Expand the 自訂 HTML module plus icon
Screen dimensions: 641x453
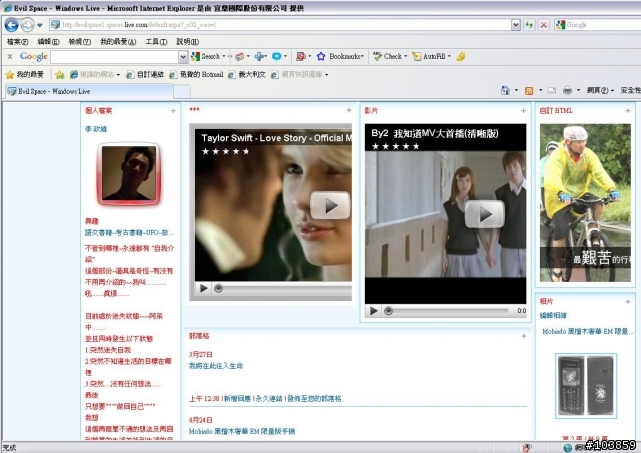point(628,111)
